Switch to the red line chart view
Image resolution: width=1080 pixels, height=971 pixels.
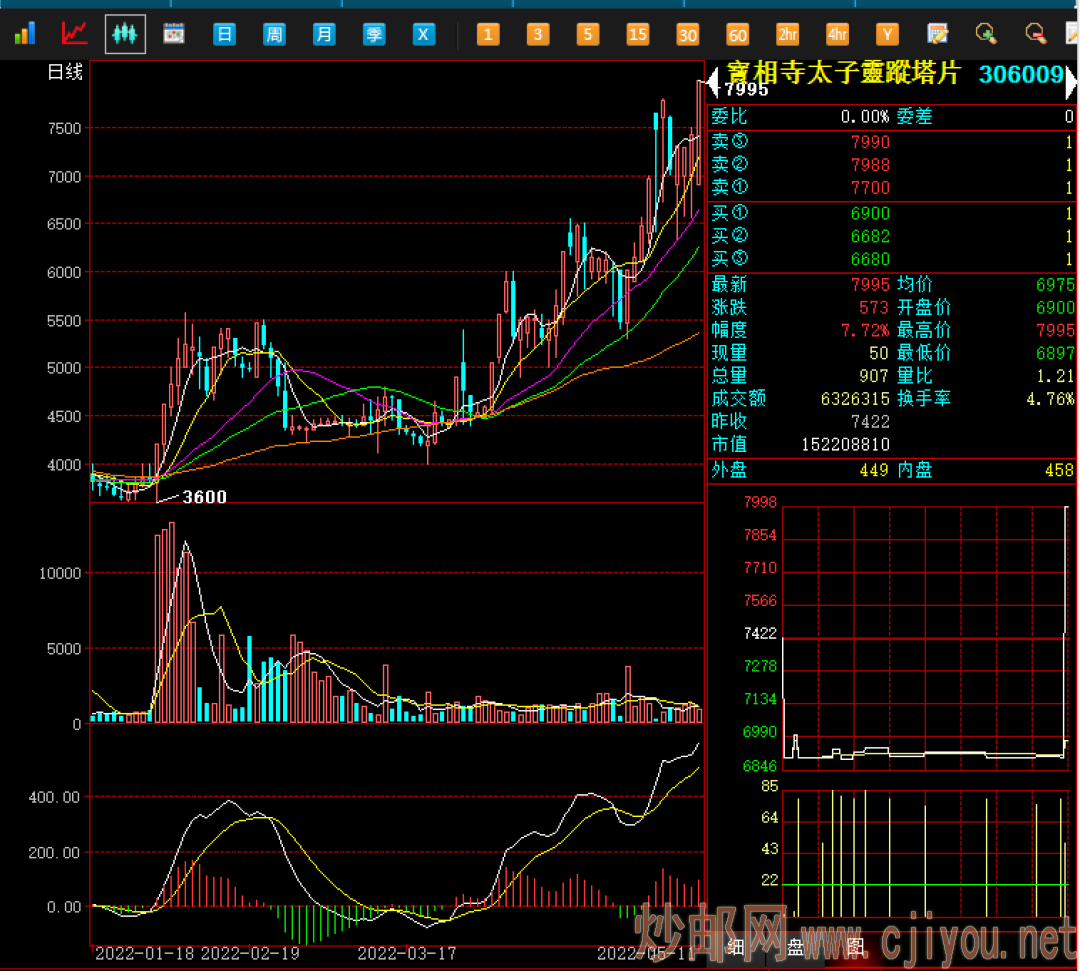click(74, 35)
